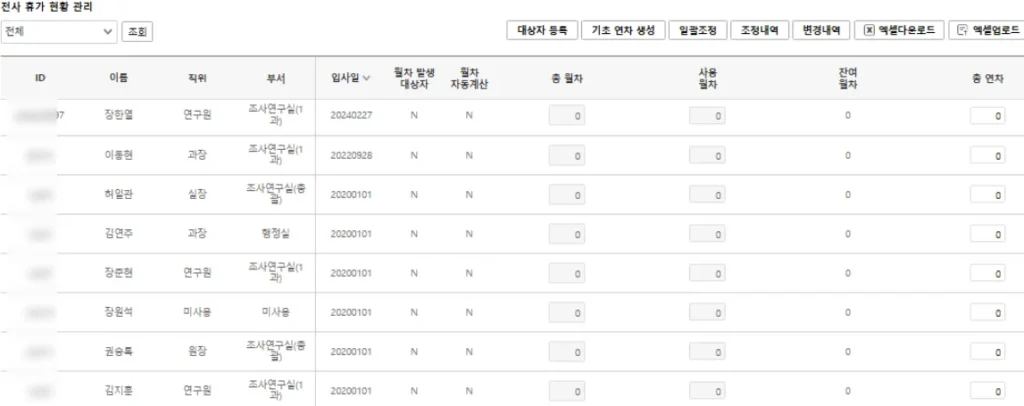Click the 대상자 등록 button
Screen dimensions: 1024x406
[x=541, y=30]
